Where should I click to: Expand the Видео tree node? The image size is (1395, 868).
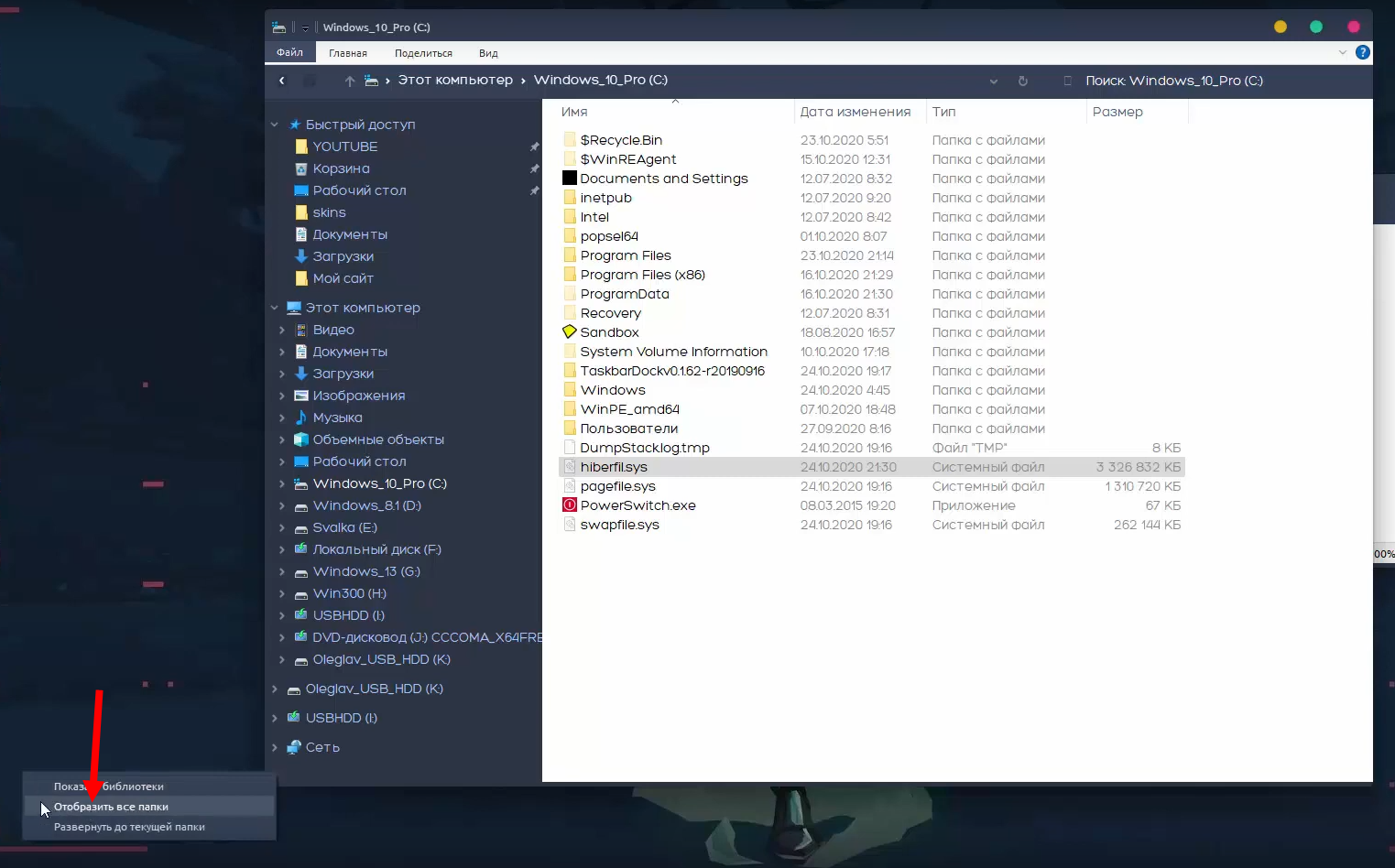[x=281, y=330]
